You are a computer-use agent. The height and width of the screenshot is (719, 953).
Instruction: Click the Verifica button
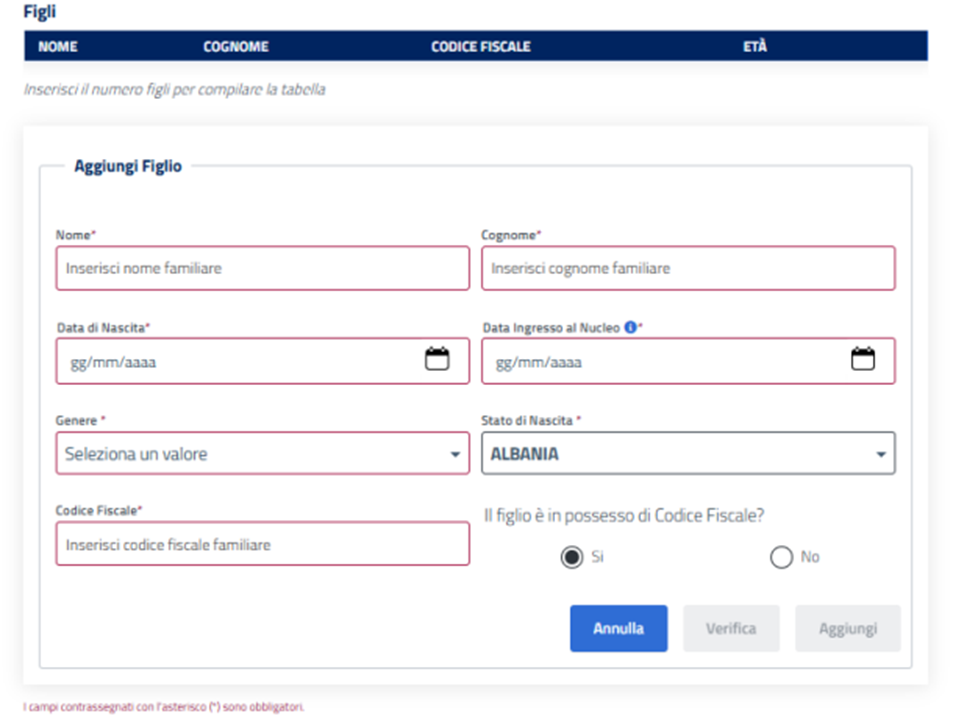pyautogui.click(x=730, y=629)
